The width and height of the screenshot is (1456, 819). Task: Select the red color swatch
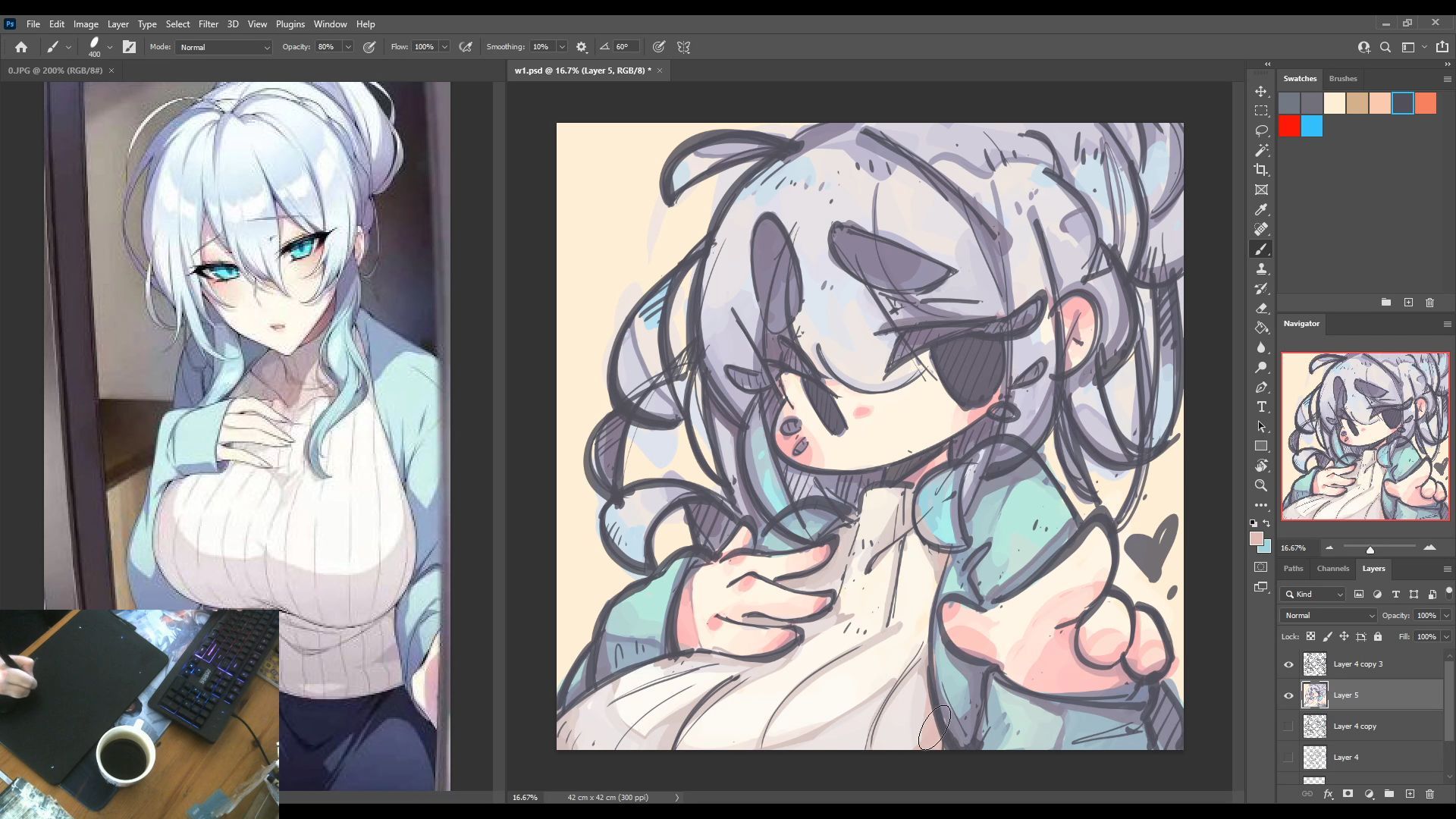tap(1289, 126)
